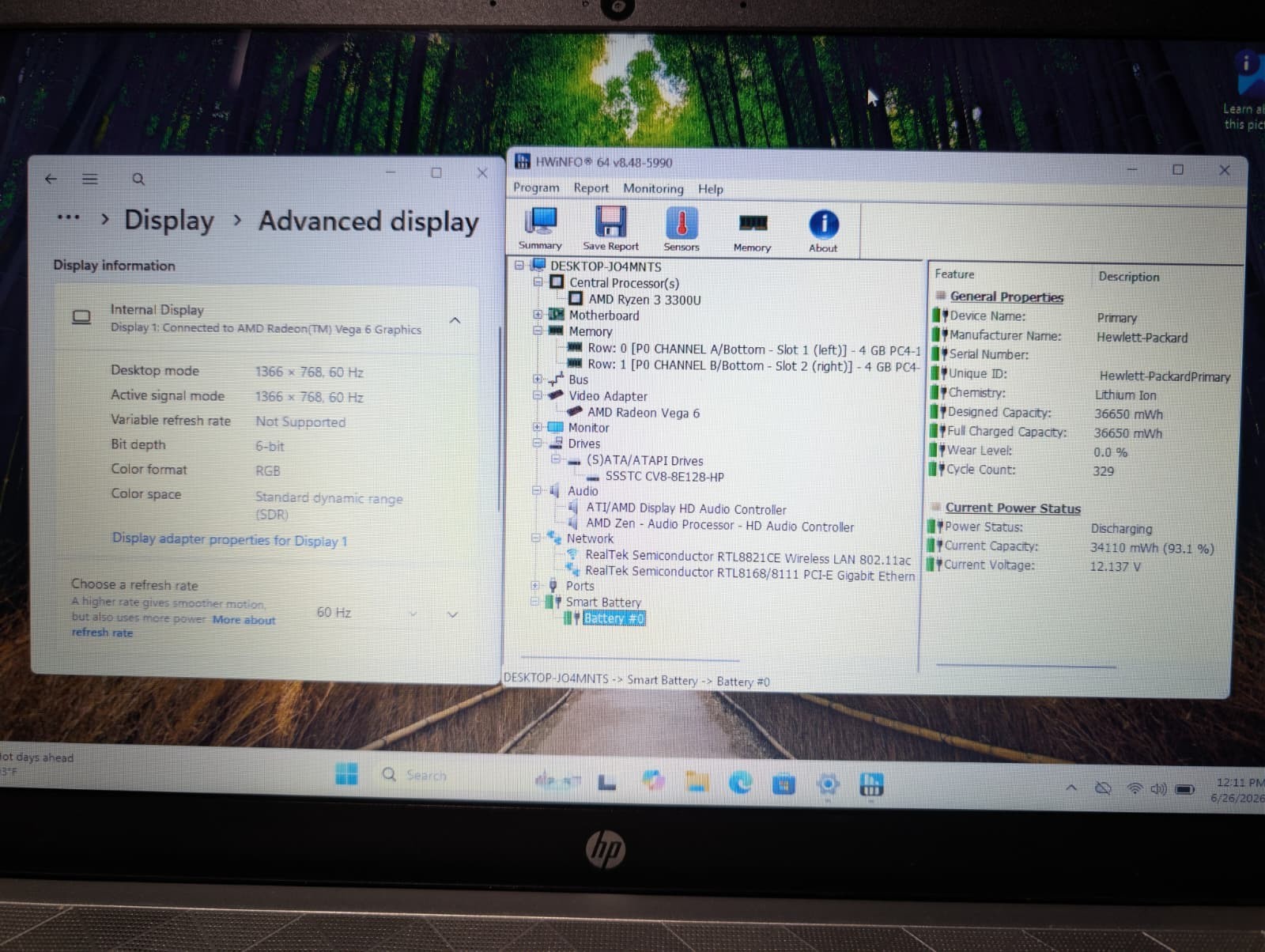Select RealTek RTL8168/8111 Gigabit Ethernet entry
This screenshot has width=1265, height=952.
click(750, 573)
